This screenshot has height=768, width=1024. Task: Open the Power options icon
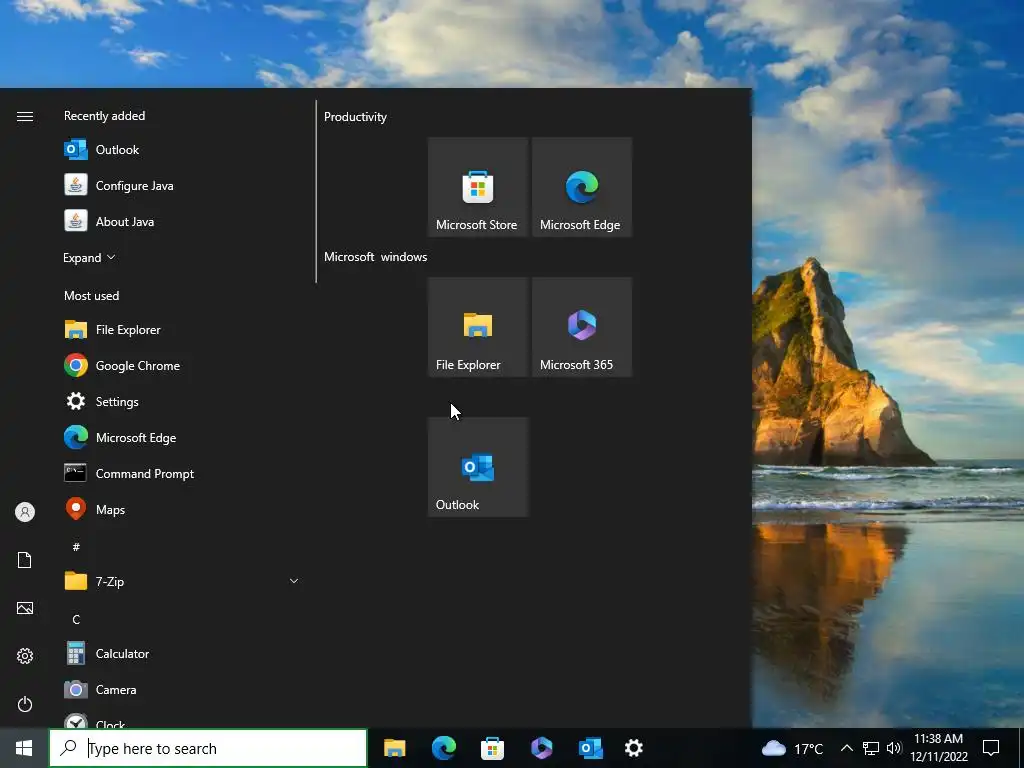(x=25, y=704)
